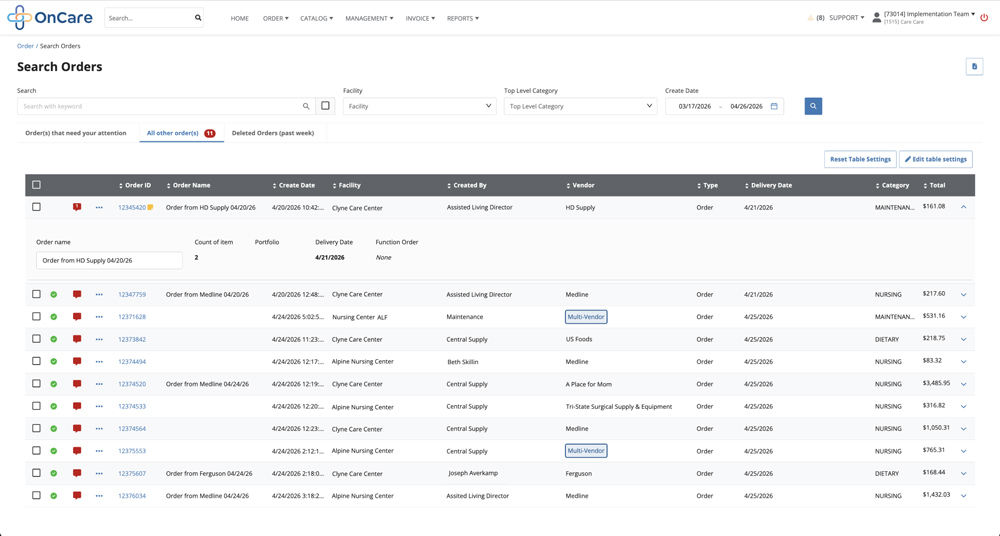Toggle the select-all header checkbox
Screen dimensions: 1000x536
36,185
